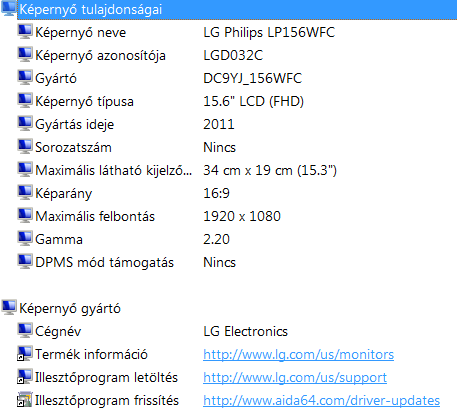Select the Termék információ label
Screen dimensions: 457x420
click(x=91, y=354)
